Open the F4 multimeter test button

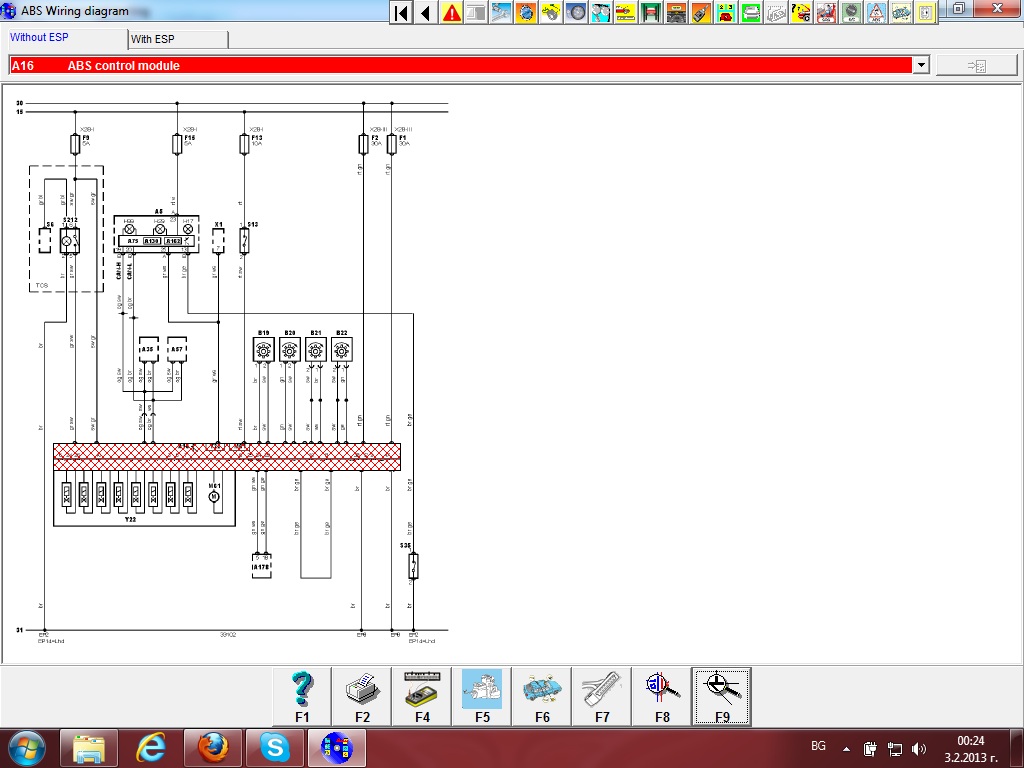pos(422,696)
